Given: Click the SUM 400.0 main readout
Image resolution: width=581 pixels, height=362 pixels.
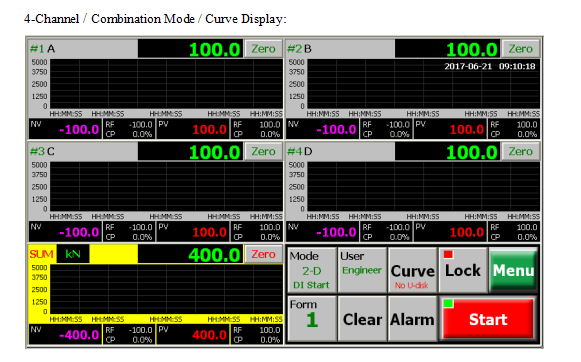Looking at the screenshot, I should [x=190, y=254].
